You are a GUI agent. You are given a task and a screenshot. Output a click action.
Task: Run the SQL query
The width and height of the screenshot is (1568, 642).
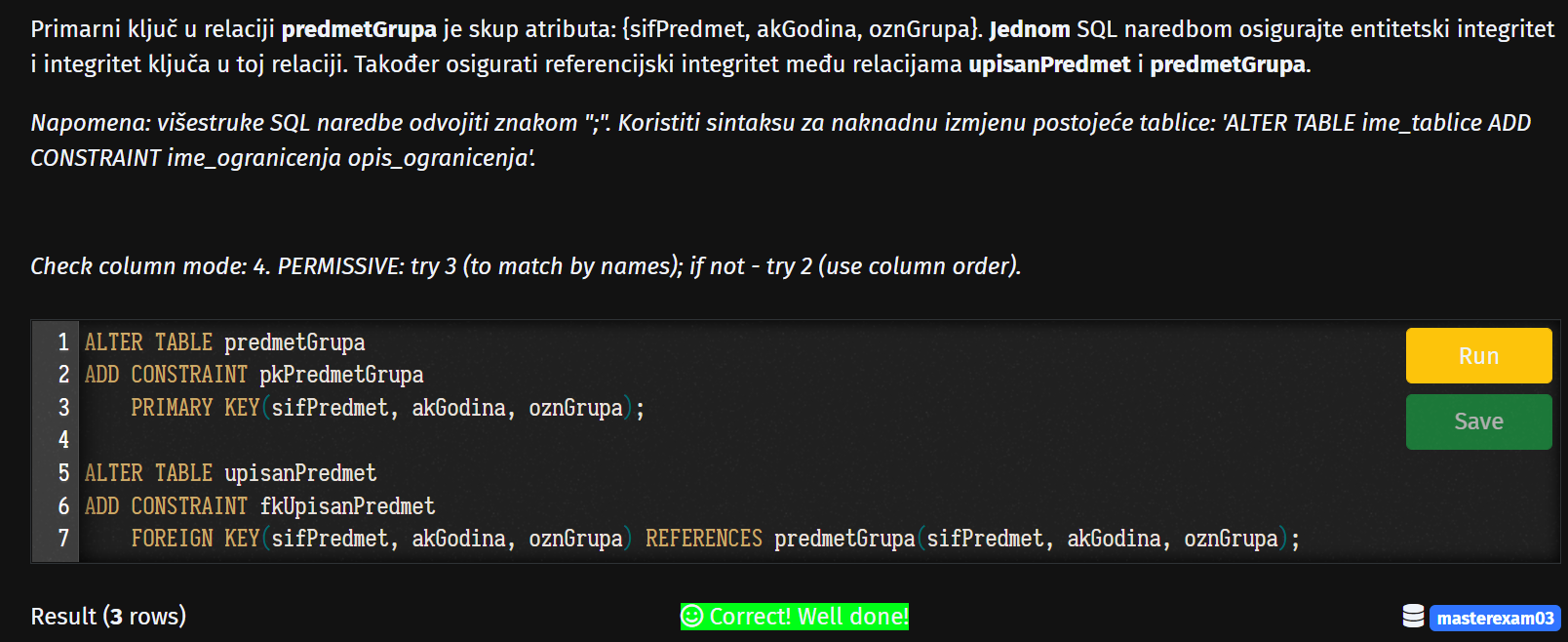click(x=1478, y=355)
